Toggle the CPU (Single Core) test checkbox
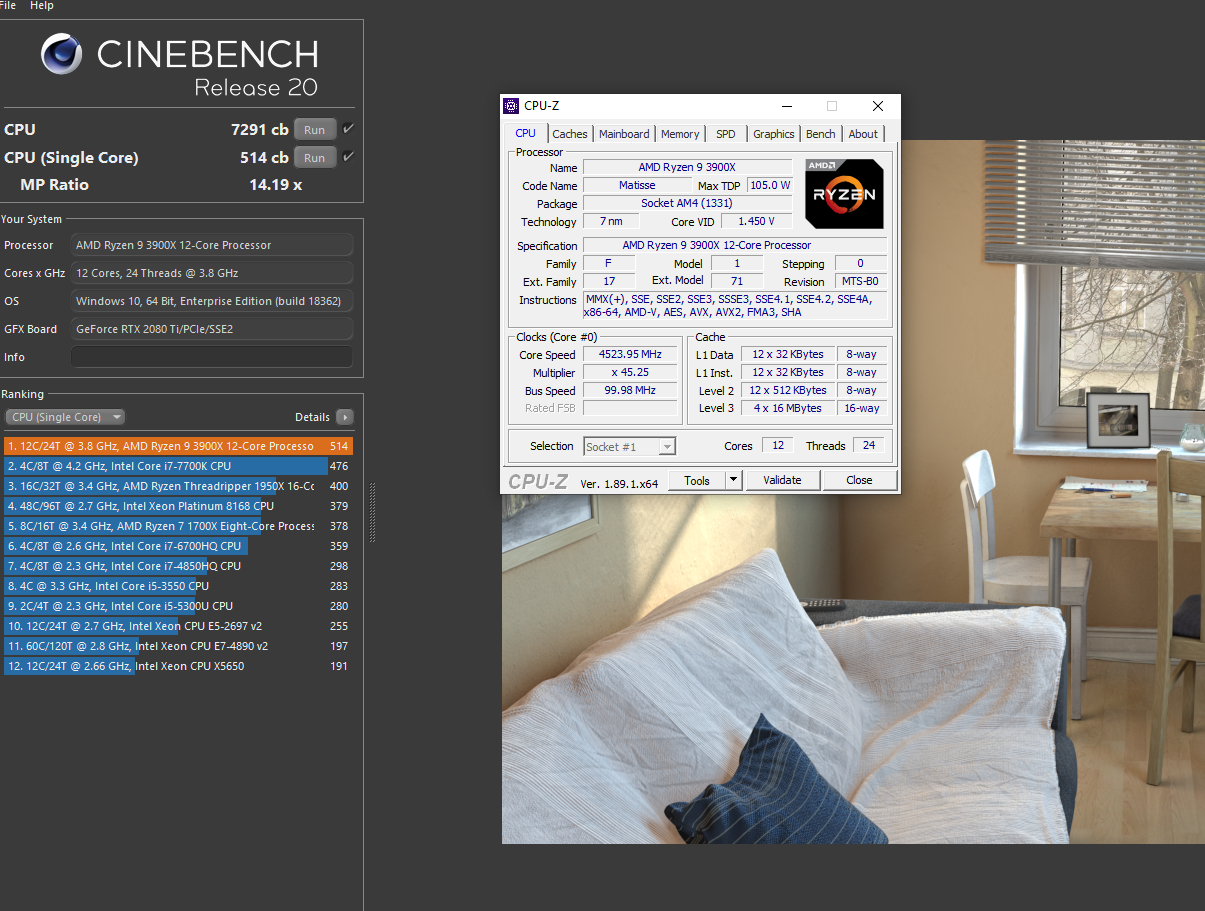This screenshot has width=1205, height=911. tap(348, 157)
